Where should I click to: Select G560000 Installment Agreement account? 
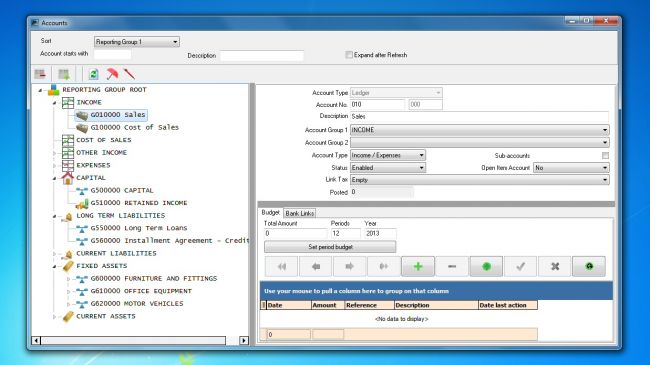(170, 241)
